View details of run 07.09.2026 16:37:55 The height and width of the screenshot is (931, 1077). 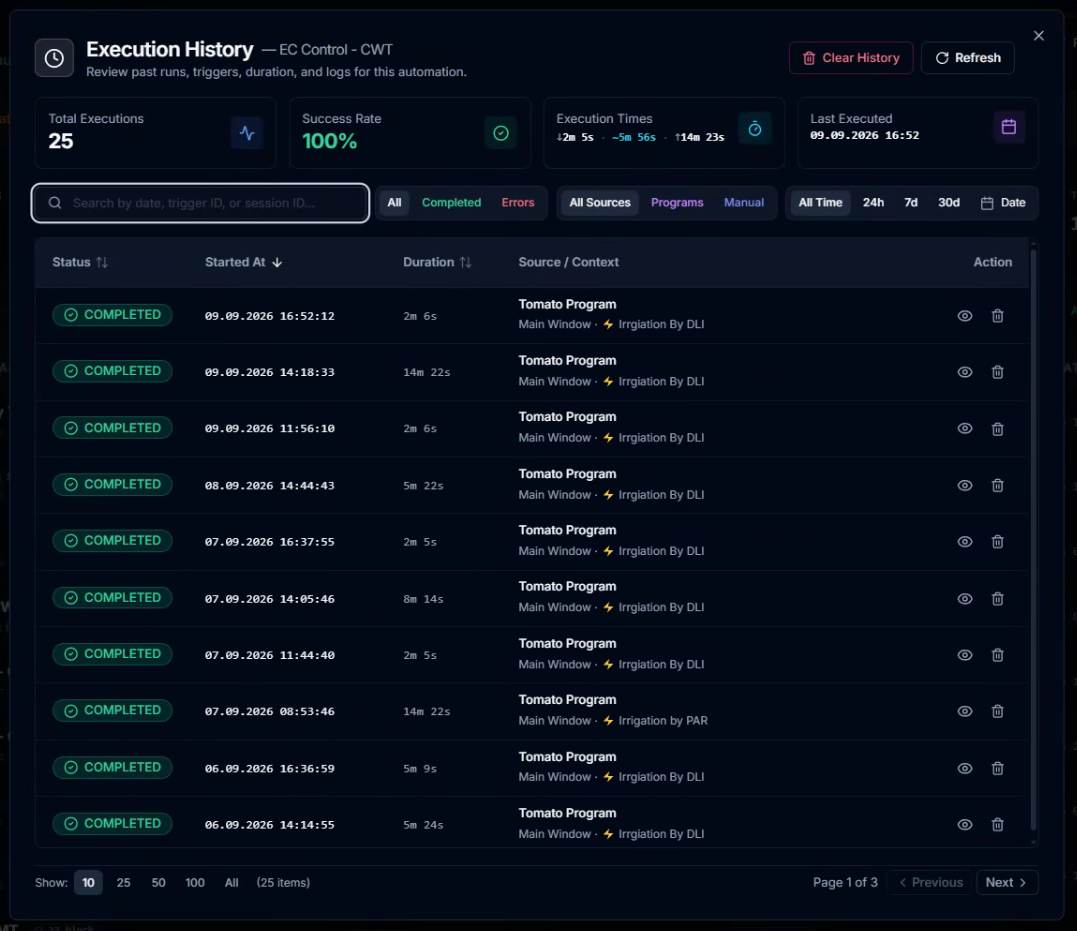[x=965, y=541]
